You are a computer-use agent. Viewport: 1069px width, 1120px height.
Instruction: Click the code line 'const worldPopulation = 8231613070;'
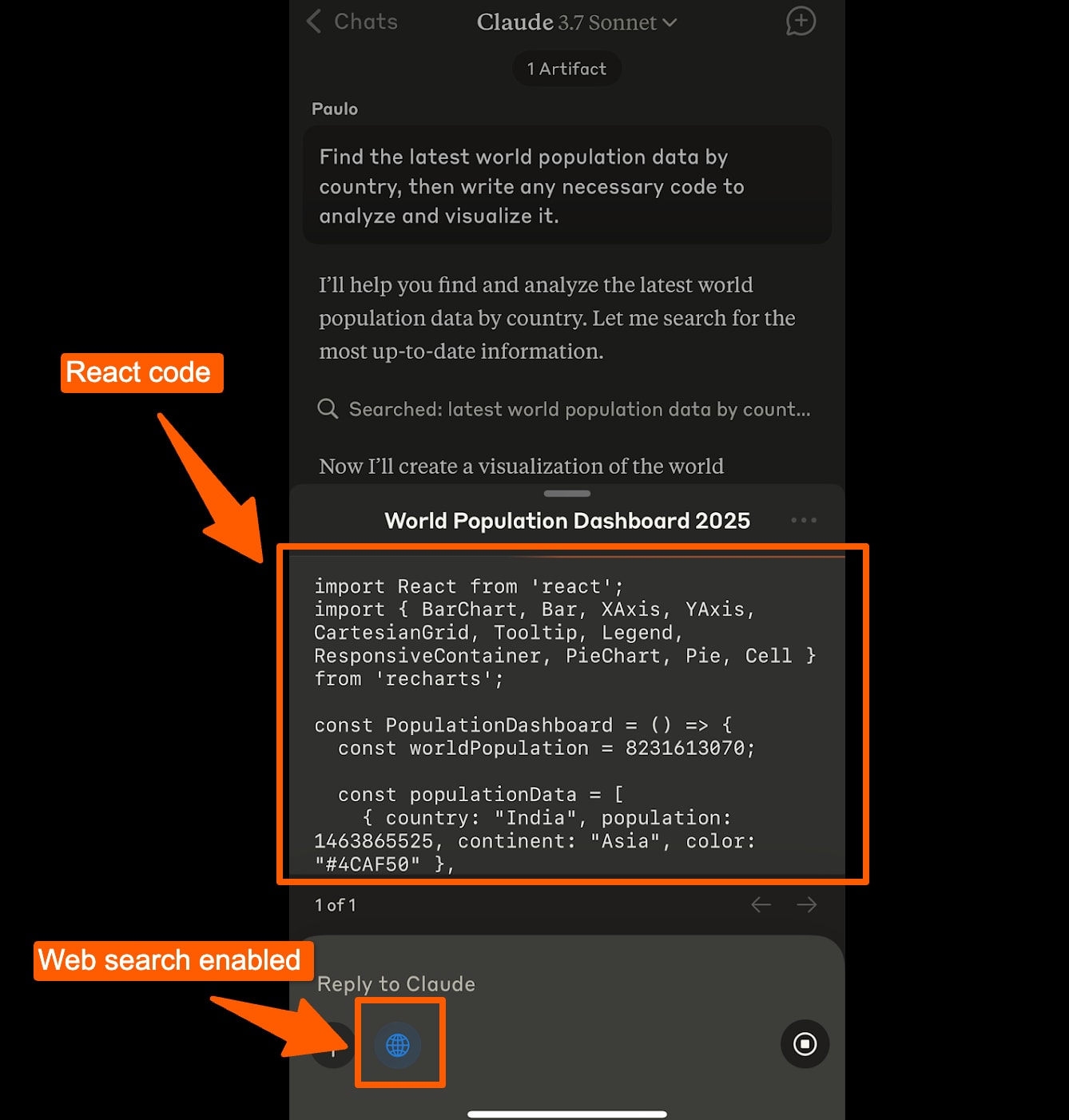tap(546, 749)
